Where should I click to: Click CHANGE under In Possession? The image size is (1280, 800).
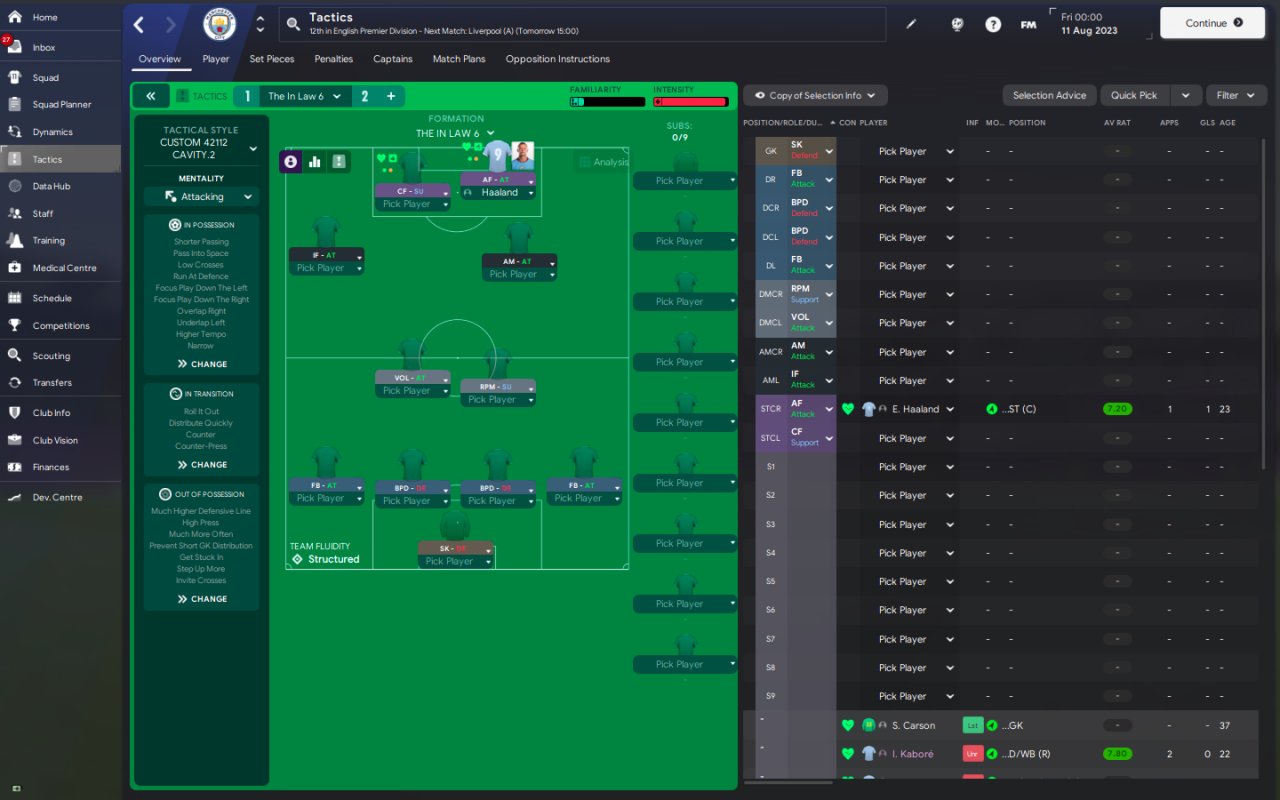coord(202,364)
